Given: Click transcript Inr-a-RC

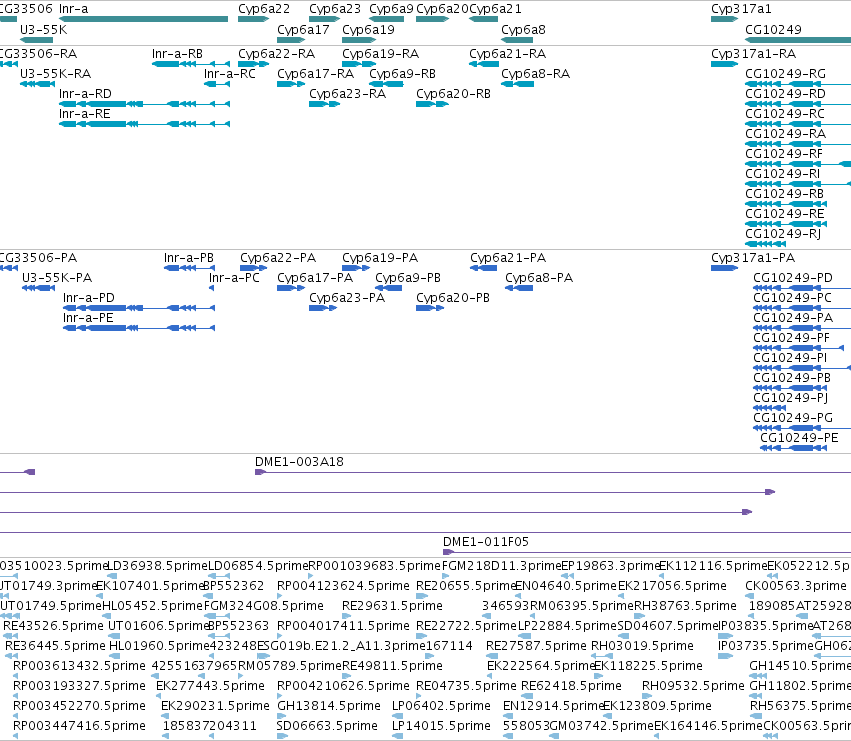Looking at the screenshot, I should (x=217, y=84).
